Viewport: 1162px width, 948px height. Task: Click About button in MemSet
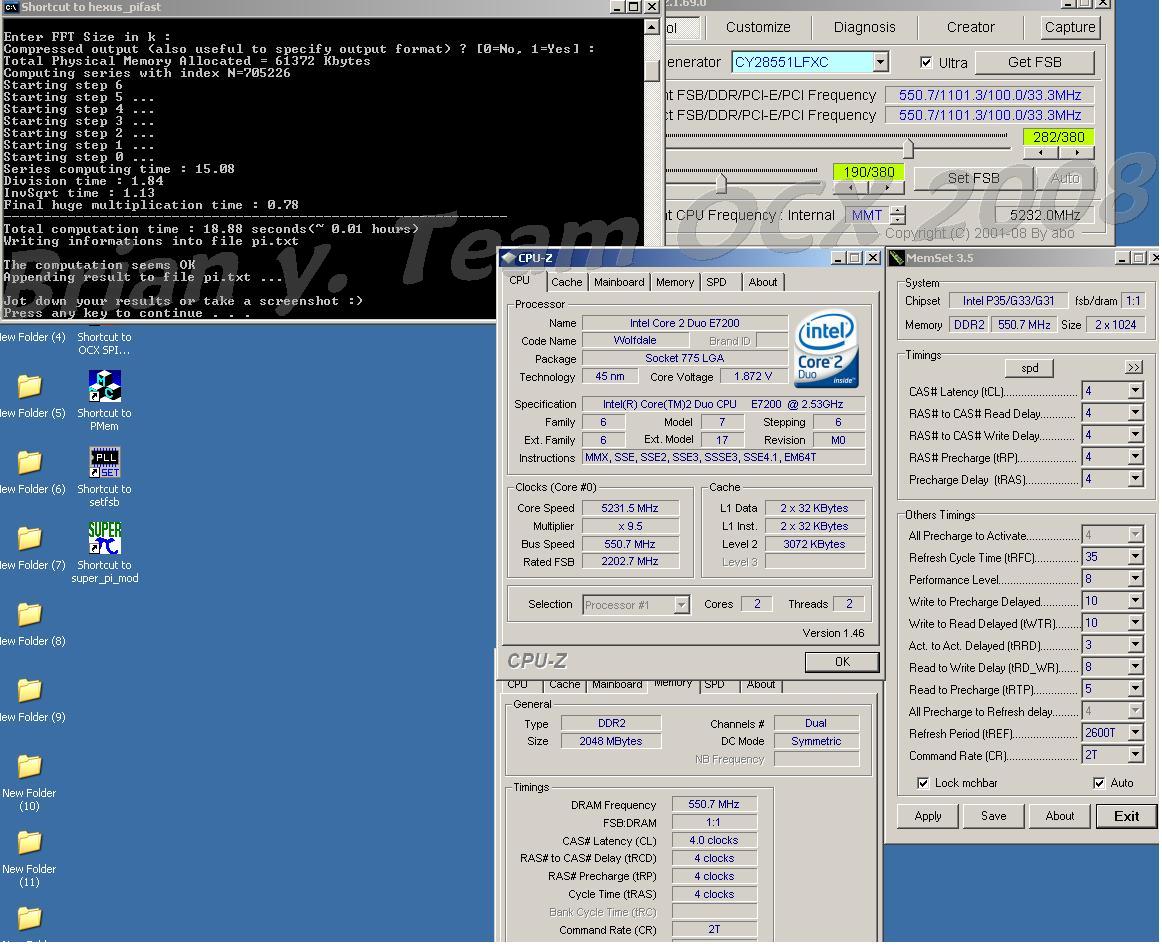click(1060, 816)
